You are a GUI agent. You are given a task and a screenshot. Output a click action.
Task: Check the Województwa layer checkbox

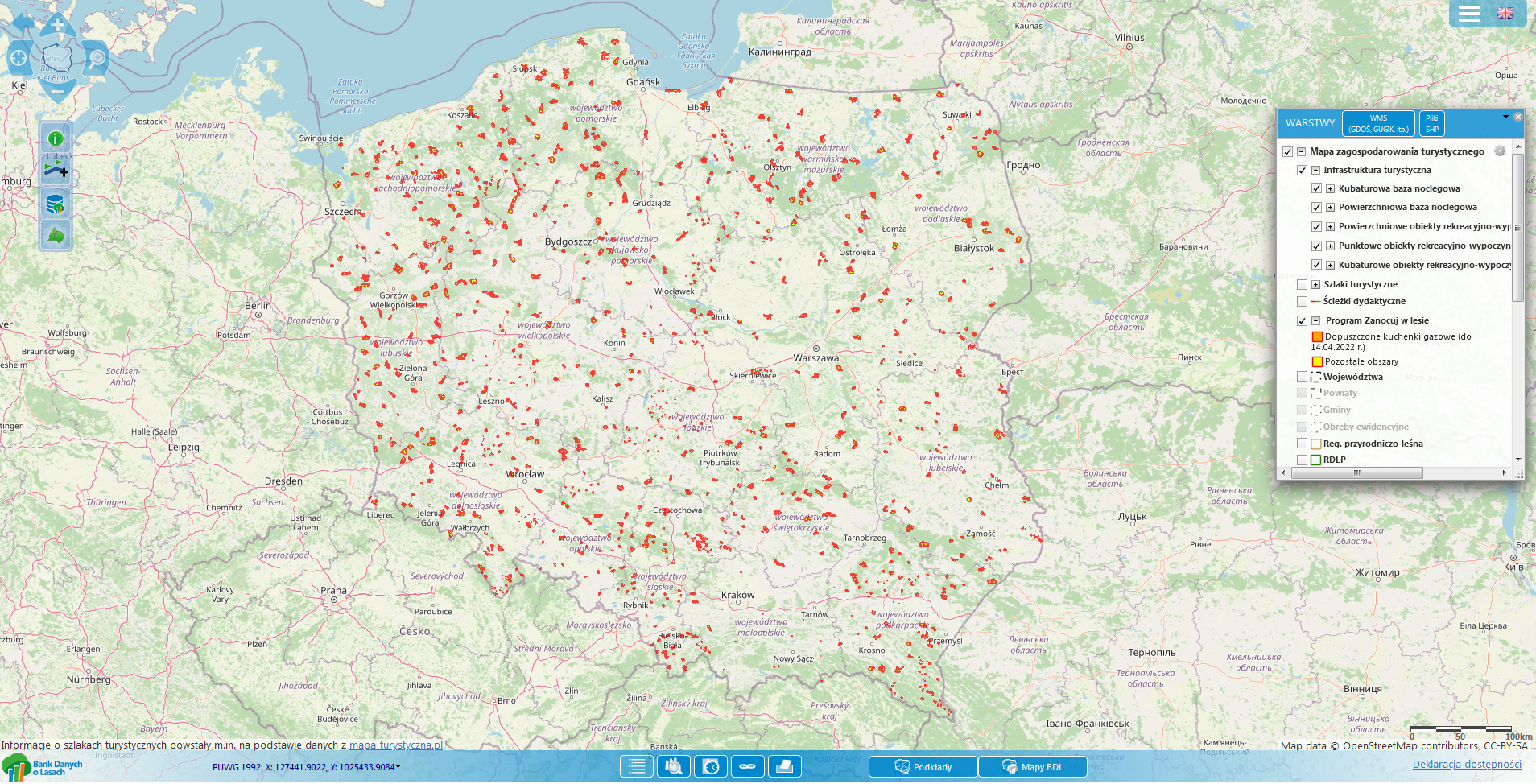tap(1302, 377)
